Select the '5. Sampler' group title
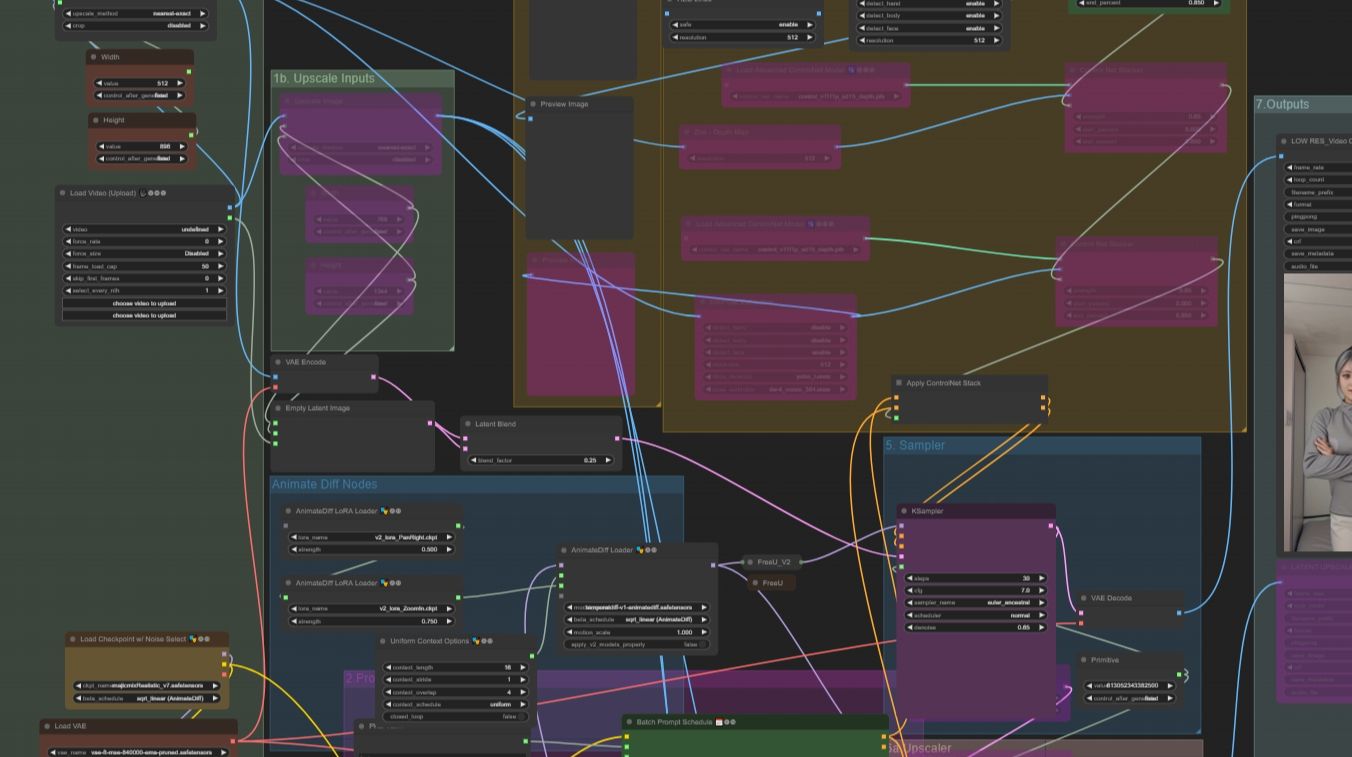1352x757 pixels. [914, 445]
